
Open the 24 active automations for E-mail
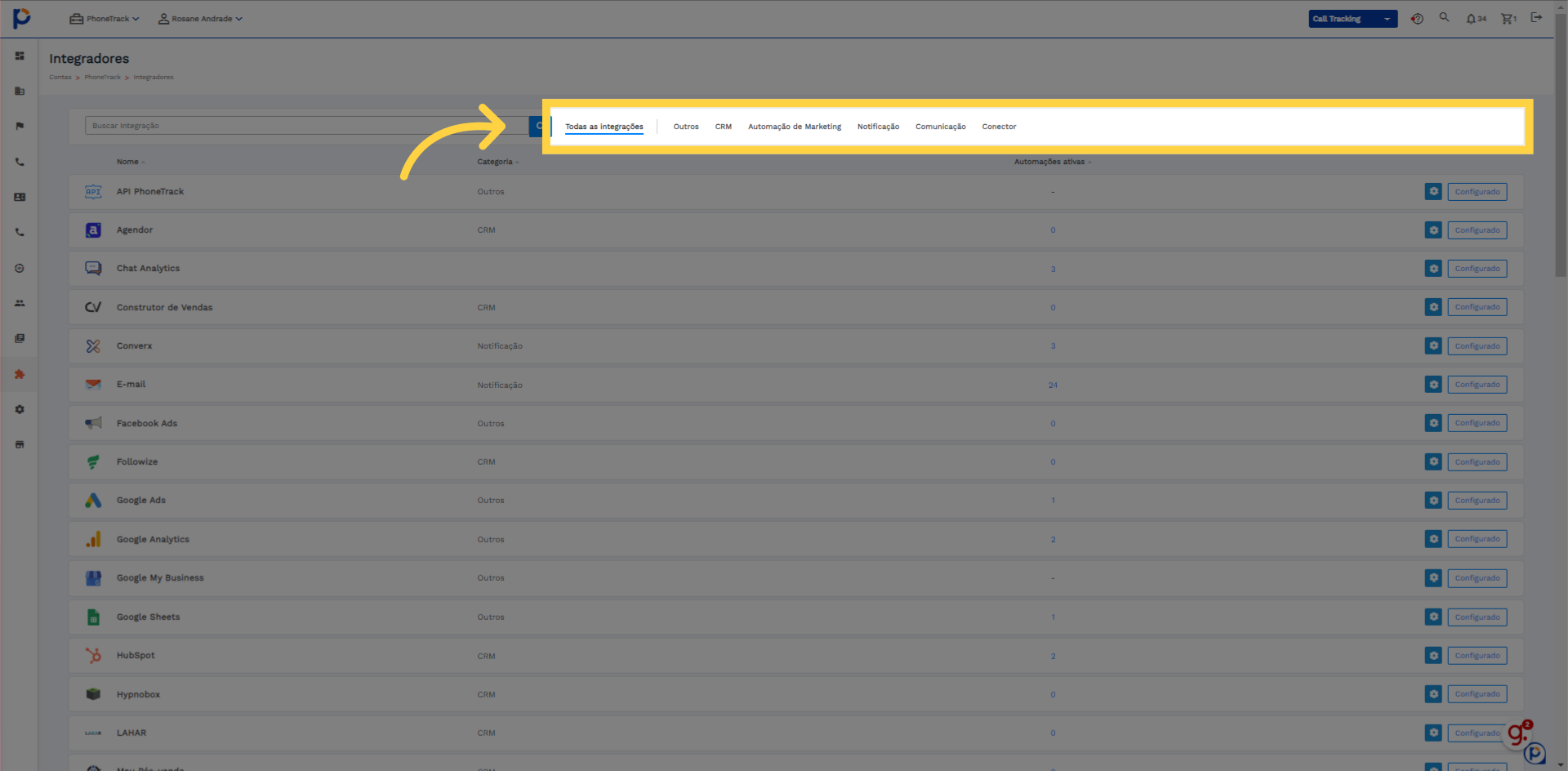click(1053, 385)
